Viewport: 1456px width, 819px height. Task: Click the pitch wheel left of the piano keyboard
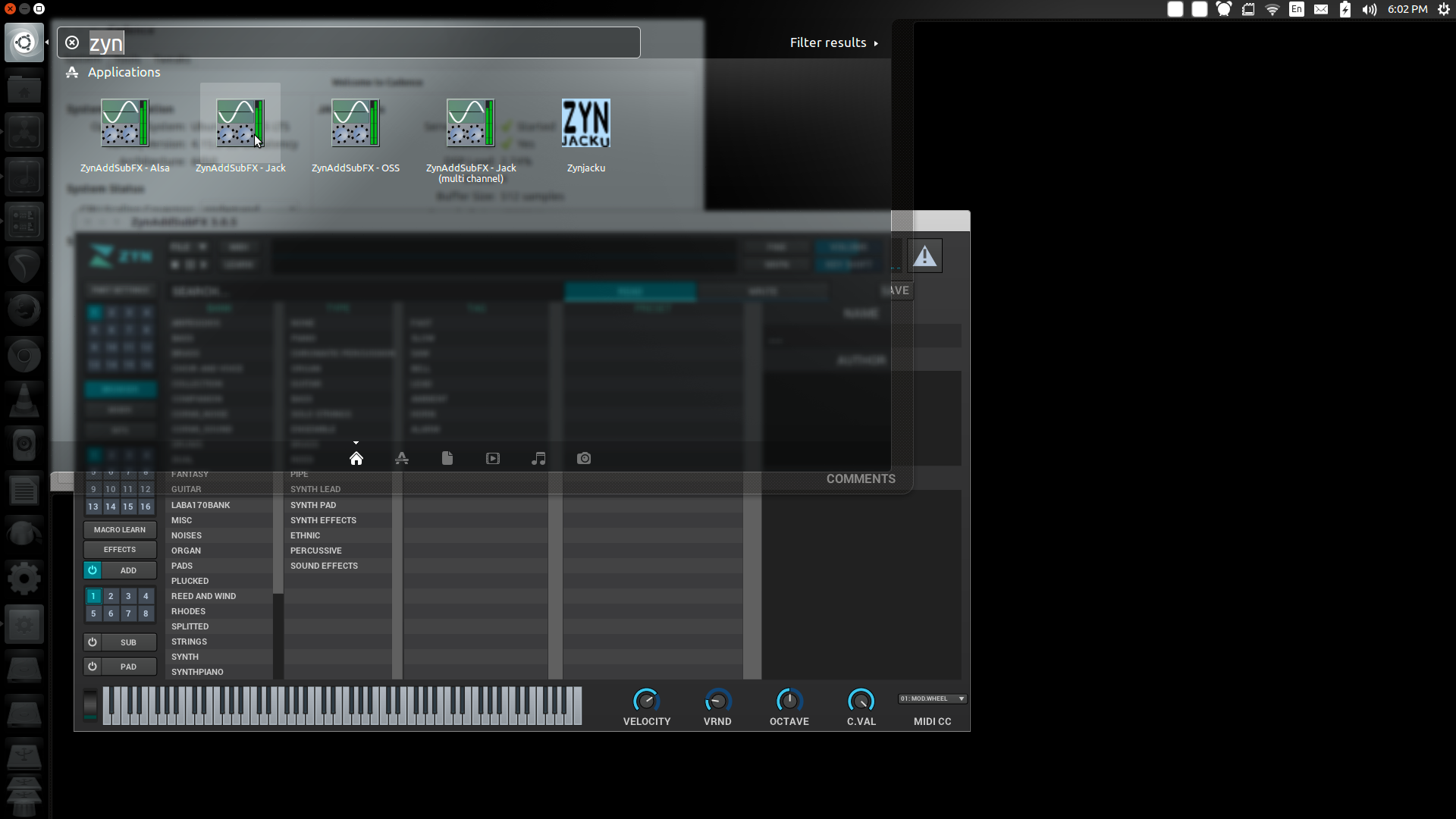pyautogui.click(x=90, y=705)
